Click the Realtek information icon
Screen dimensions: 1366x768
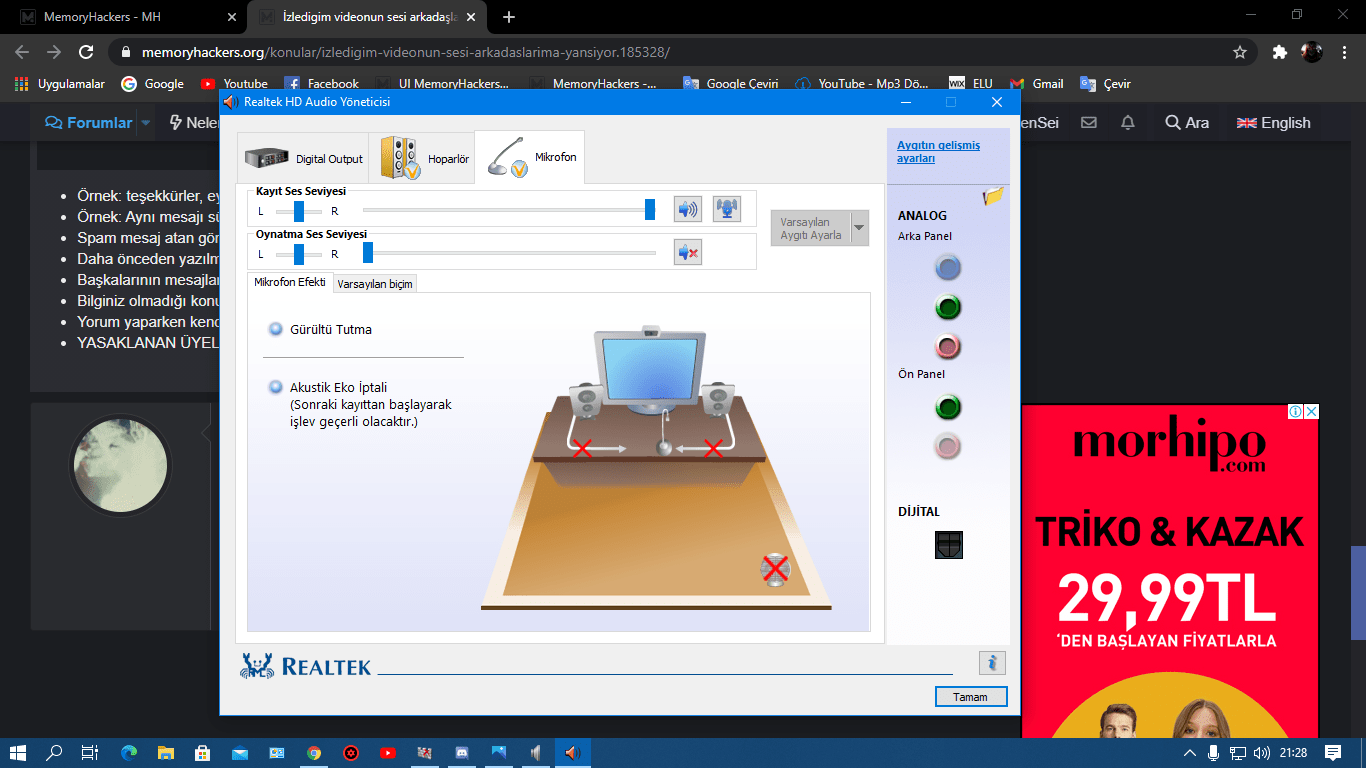point(992,662)
